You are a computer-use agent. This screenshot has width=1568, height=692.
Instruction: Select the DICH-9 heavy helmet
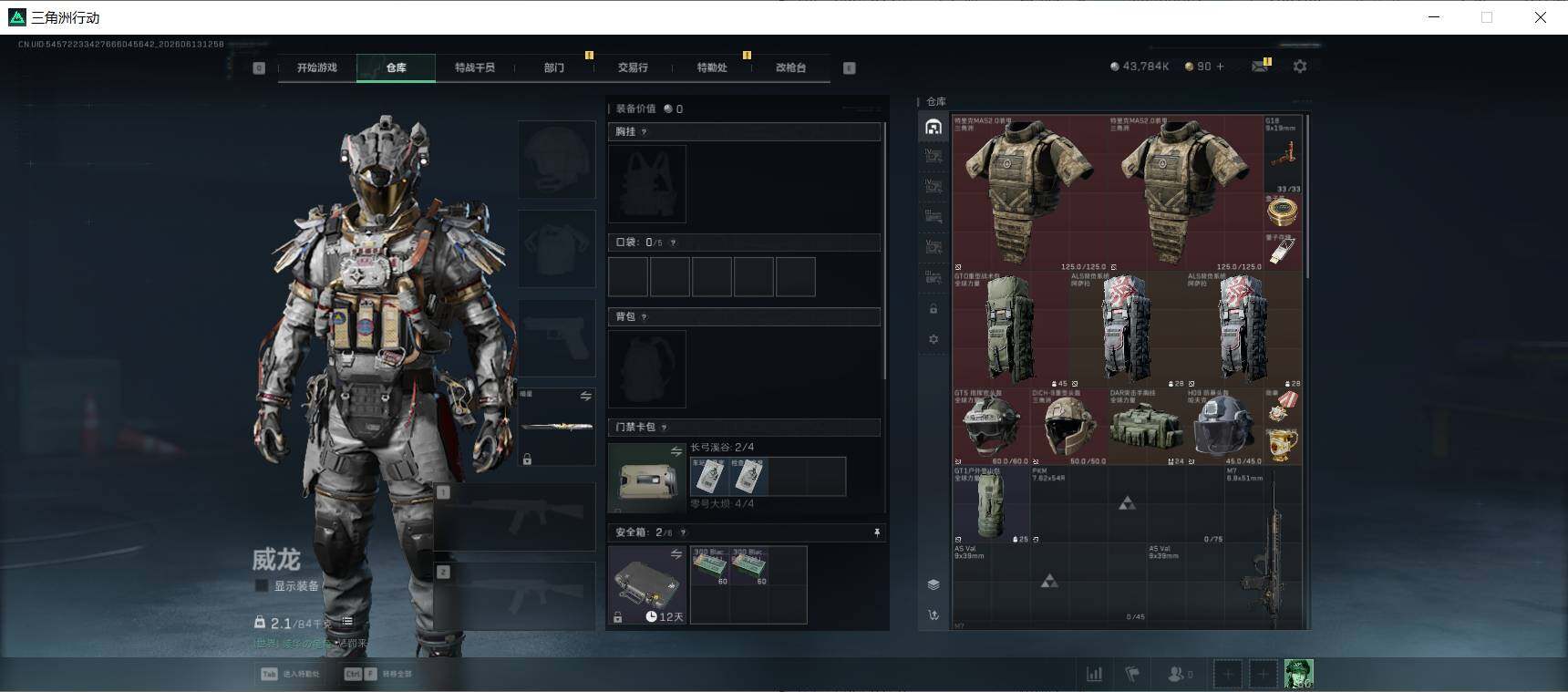pyautogui.click(x=1069, y=427)
